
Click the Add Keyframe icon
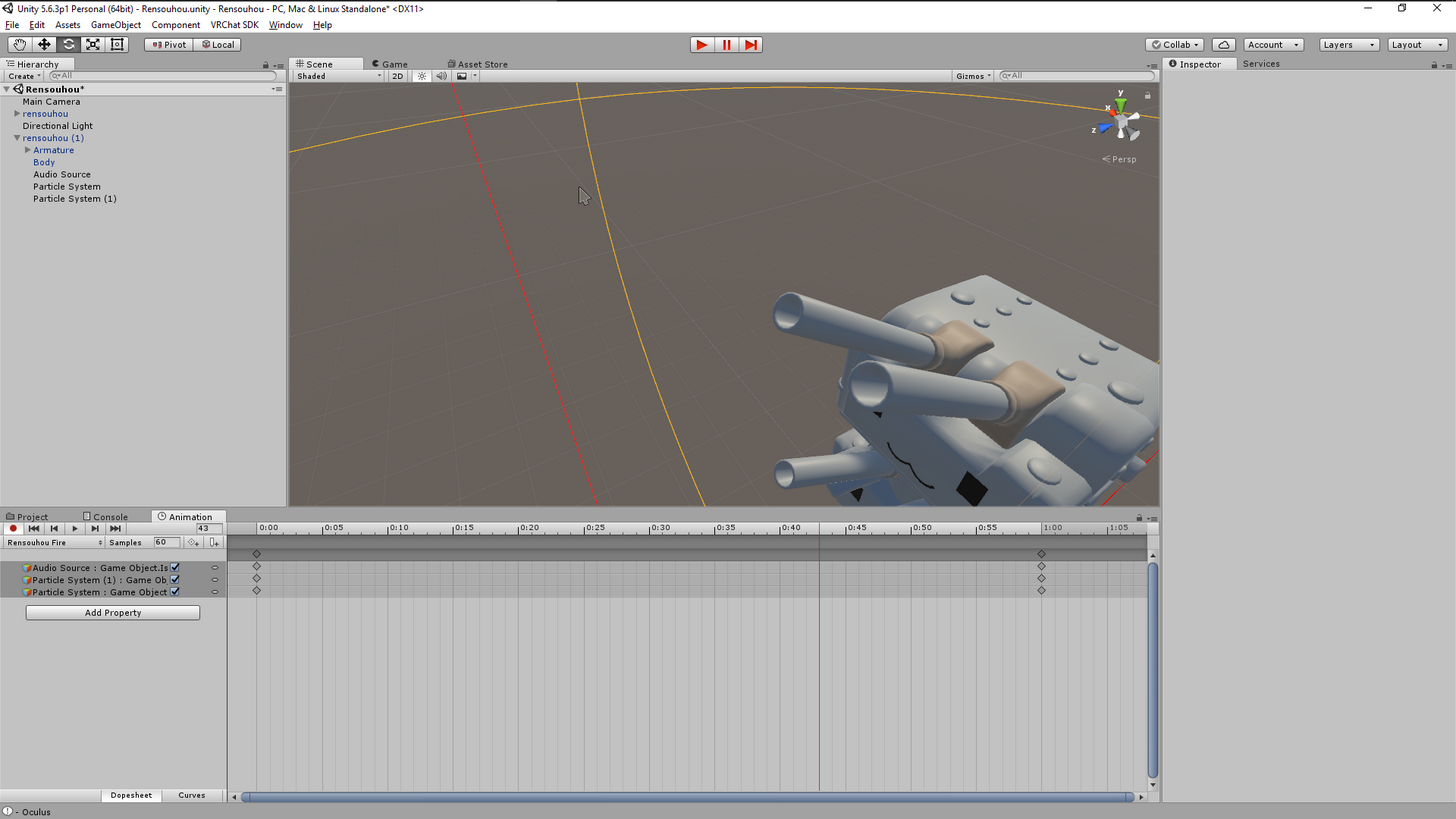(193, 542)
